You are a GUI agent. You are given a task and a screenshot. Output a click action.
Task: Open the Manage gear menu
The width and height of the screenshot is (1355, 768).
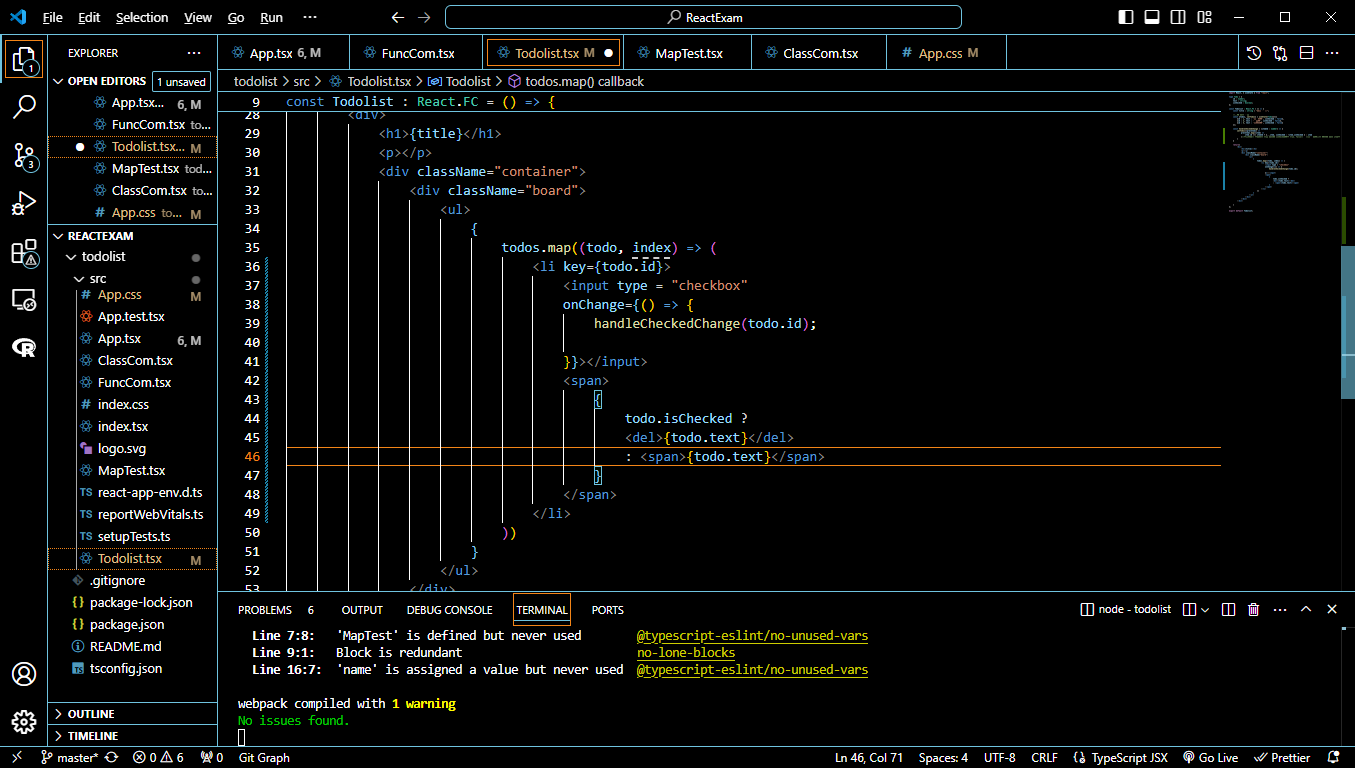point(24,722)
